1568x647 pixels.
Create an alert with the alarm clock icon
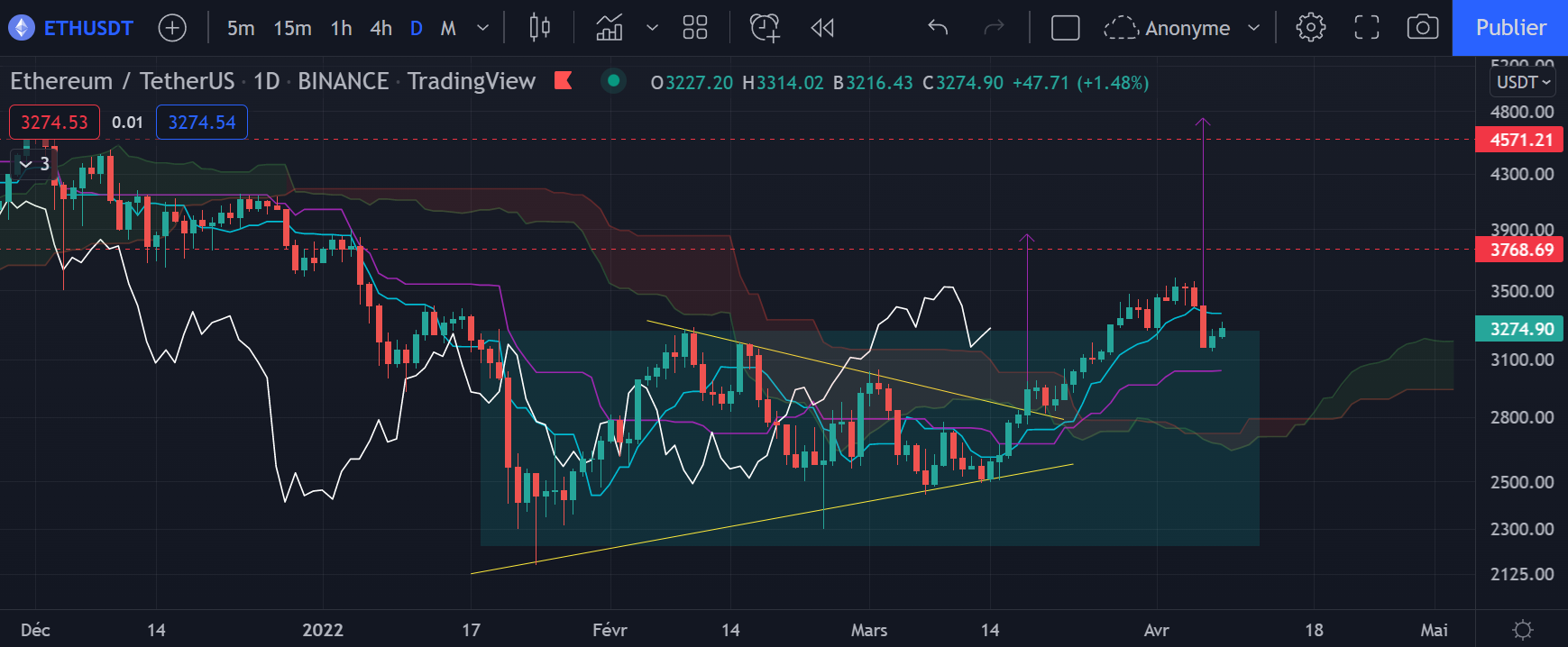point(765,28)
